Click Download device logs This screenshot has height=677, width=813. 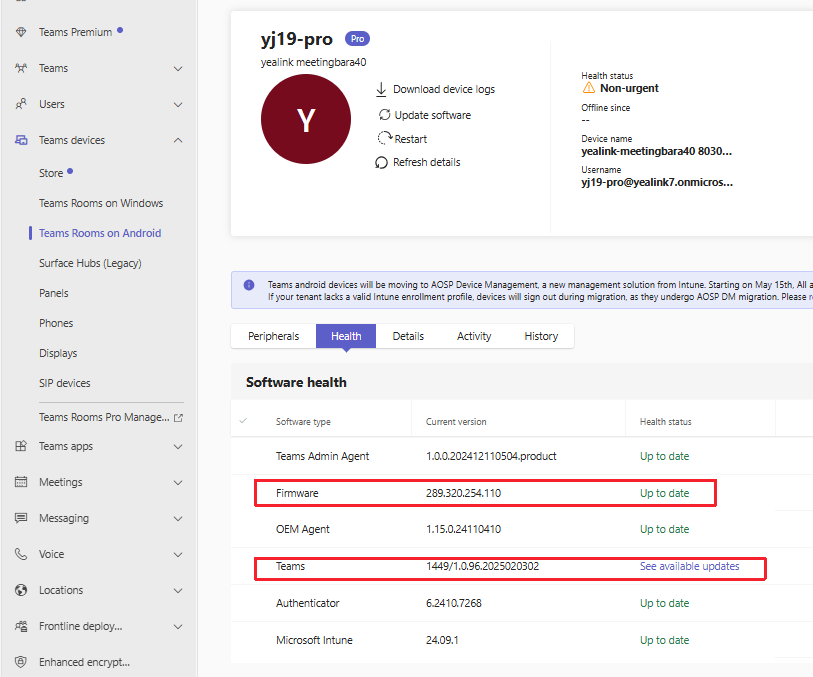444,89
